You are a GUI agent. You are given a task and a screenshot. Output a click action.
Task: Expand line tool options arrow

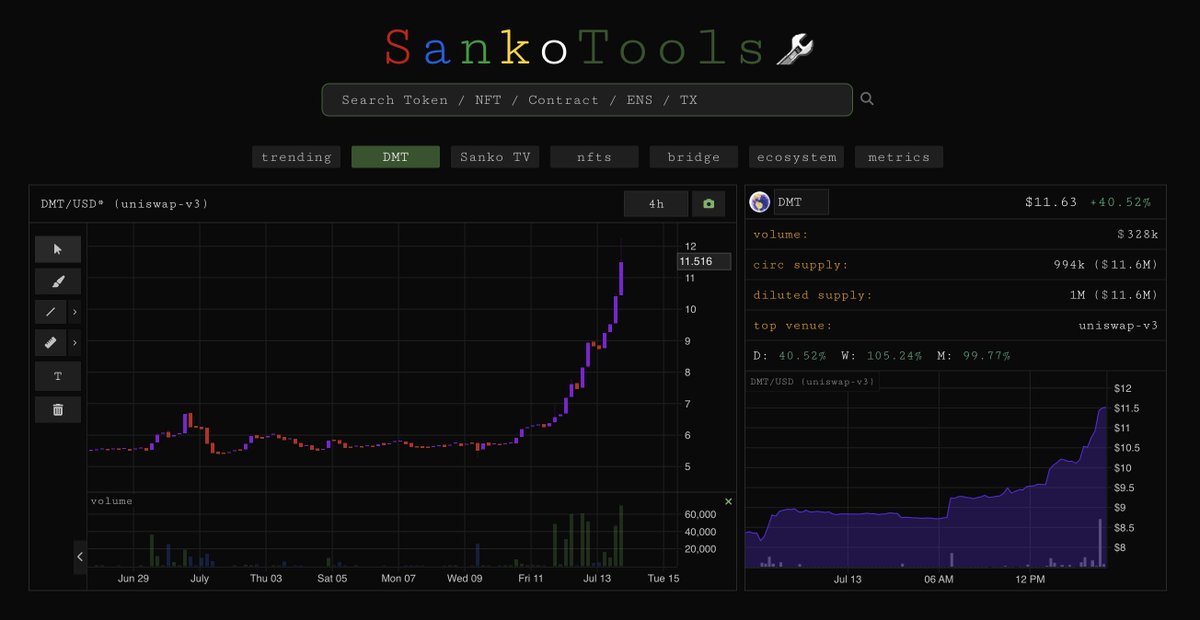[75, 312]
